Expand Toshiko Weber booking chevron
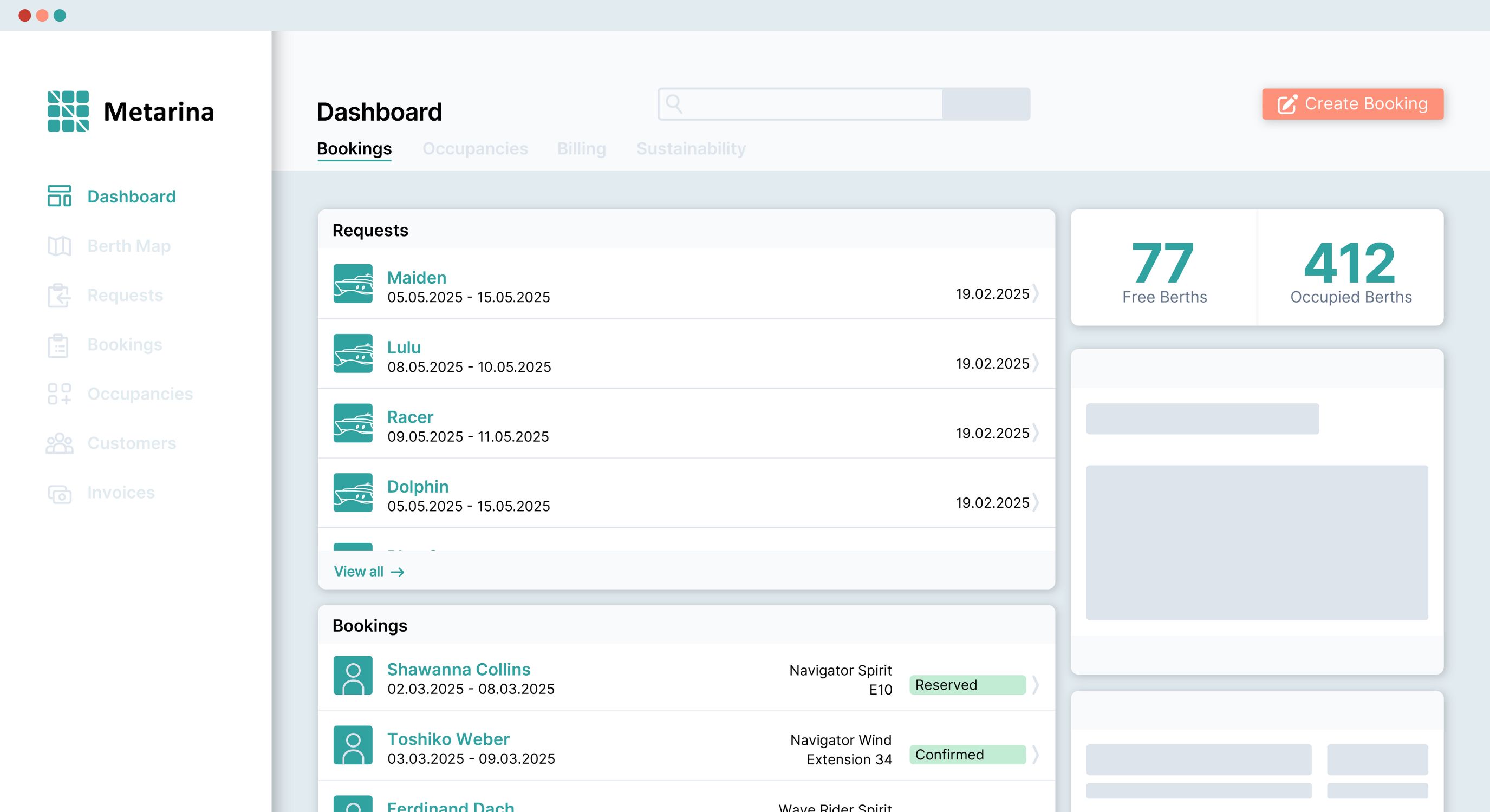The height and width of the screenshot is (812, 1490). click(x=1036, y=755)
